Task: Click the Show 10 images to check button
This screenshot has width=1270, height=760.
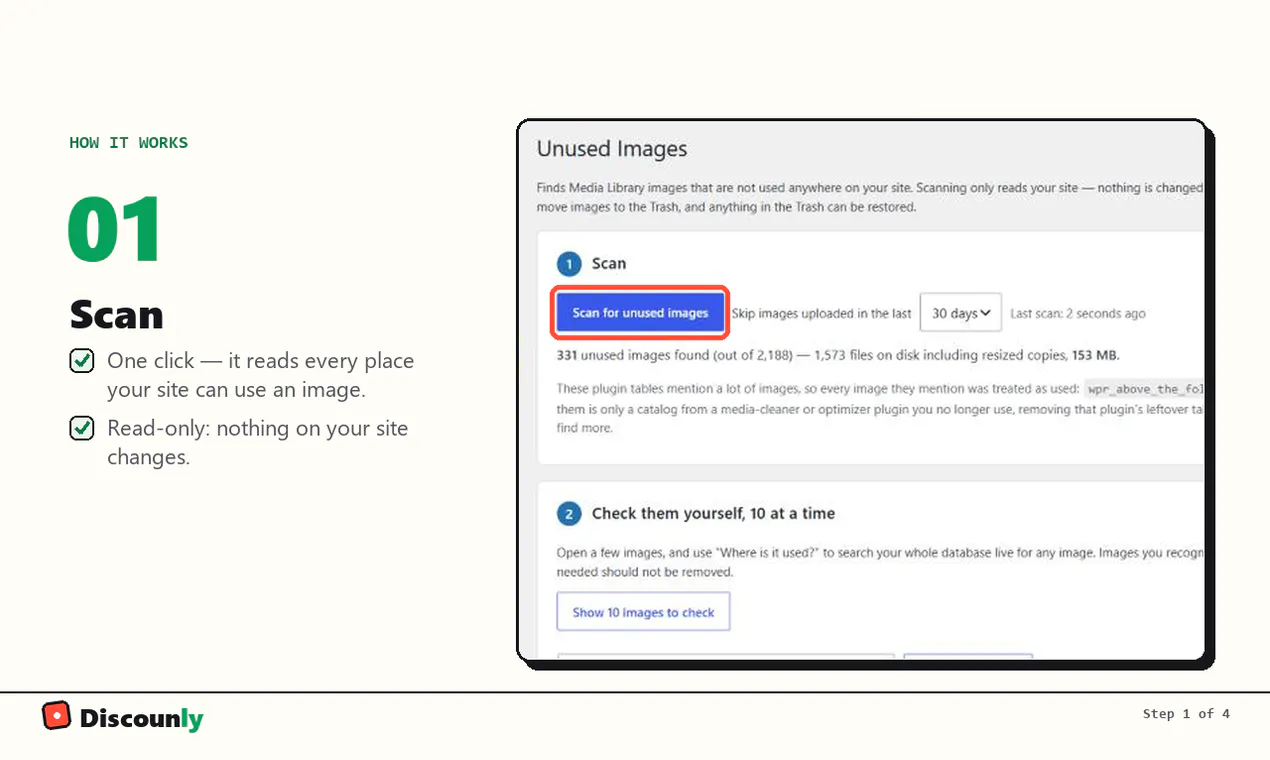Action: click(x=643, y=612)
